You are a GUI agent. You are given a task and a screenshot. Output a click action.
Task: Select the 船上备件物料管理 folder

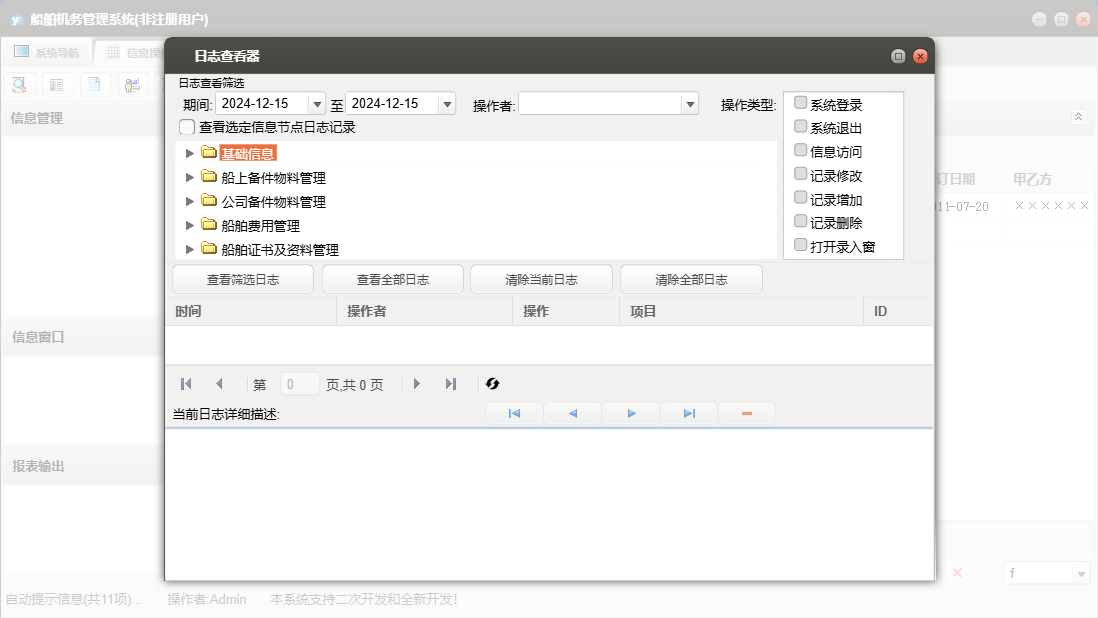273,178
